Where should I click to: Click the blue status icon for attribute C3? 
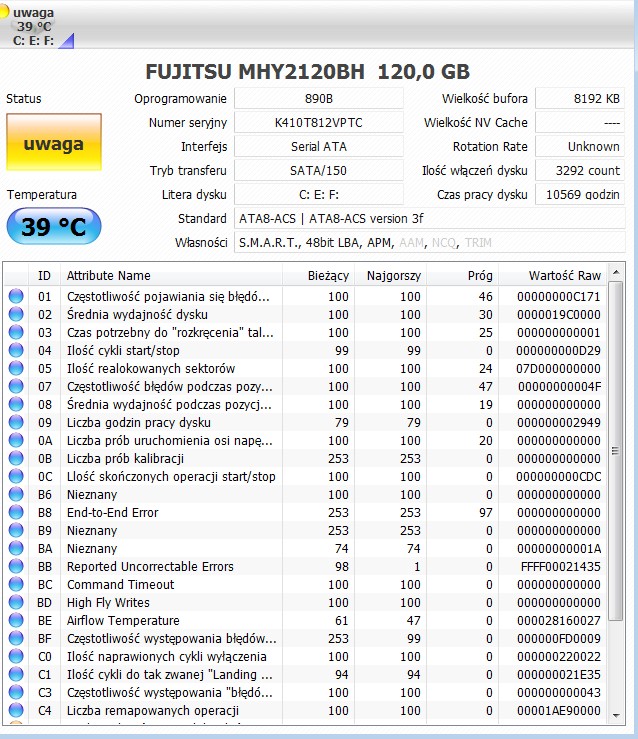tap(16, 692)
